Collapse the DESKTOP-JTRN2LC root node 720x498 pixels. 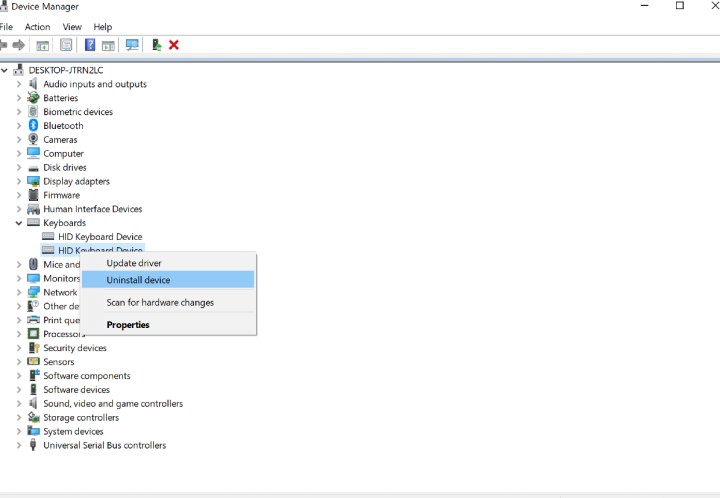(6, 71)
